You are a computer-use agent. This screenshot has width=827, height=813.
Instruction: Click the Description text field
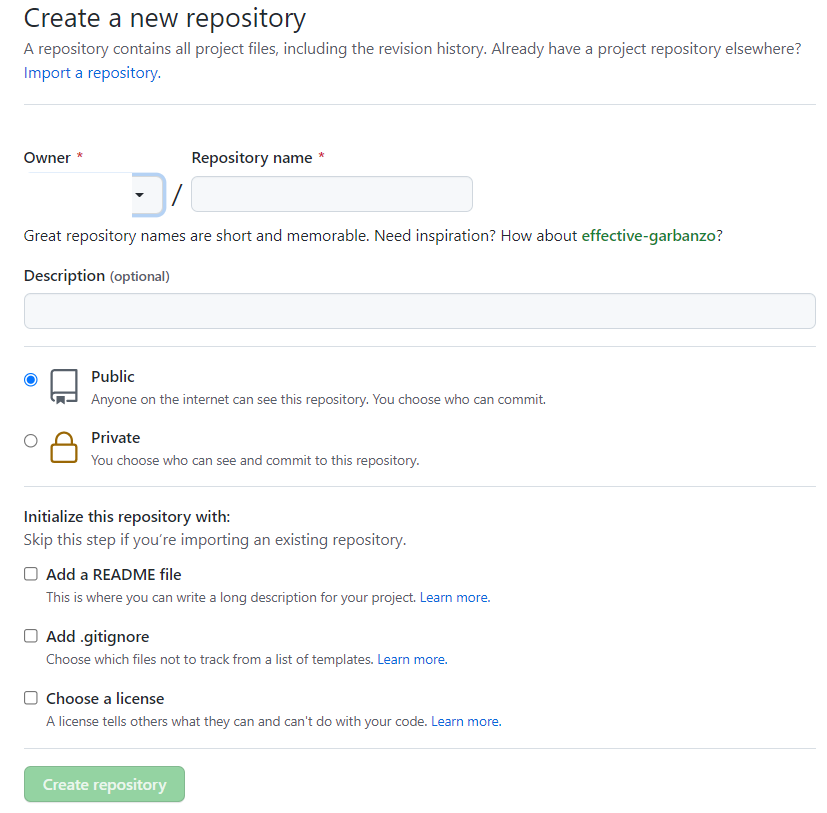[420, 311]
